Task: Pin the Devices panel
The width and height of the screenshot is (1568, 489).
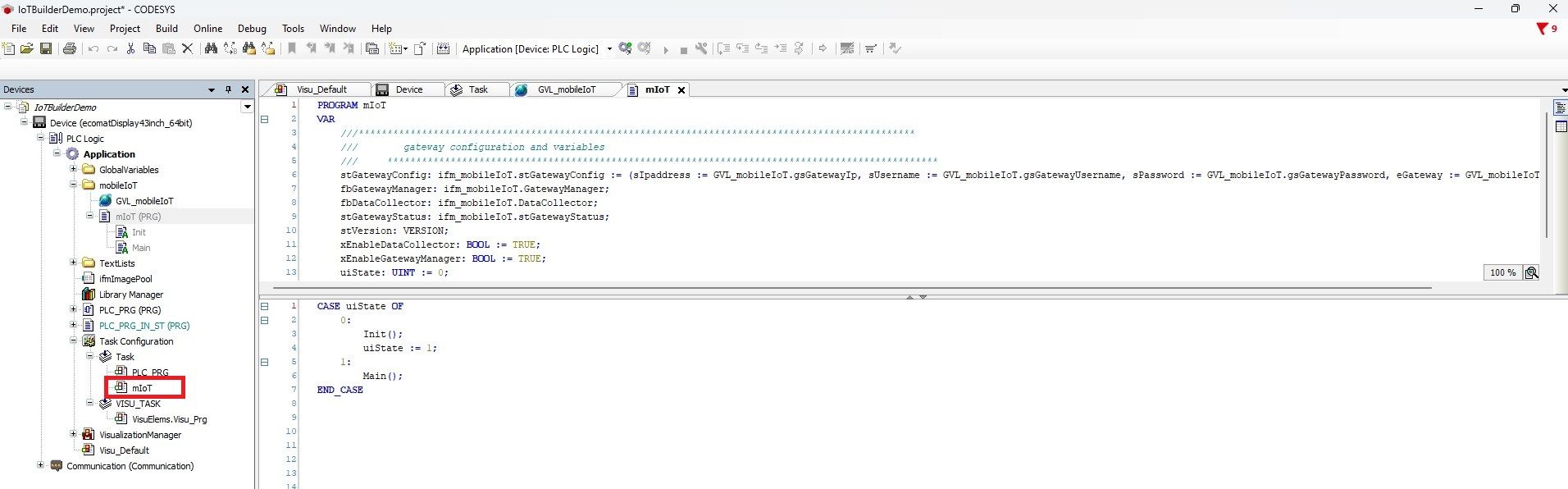Action: pos(228,89)
